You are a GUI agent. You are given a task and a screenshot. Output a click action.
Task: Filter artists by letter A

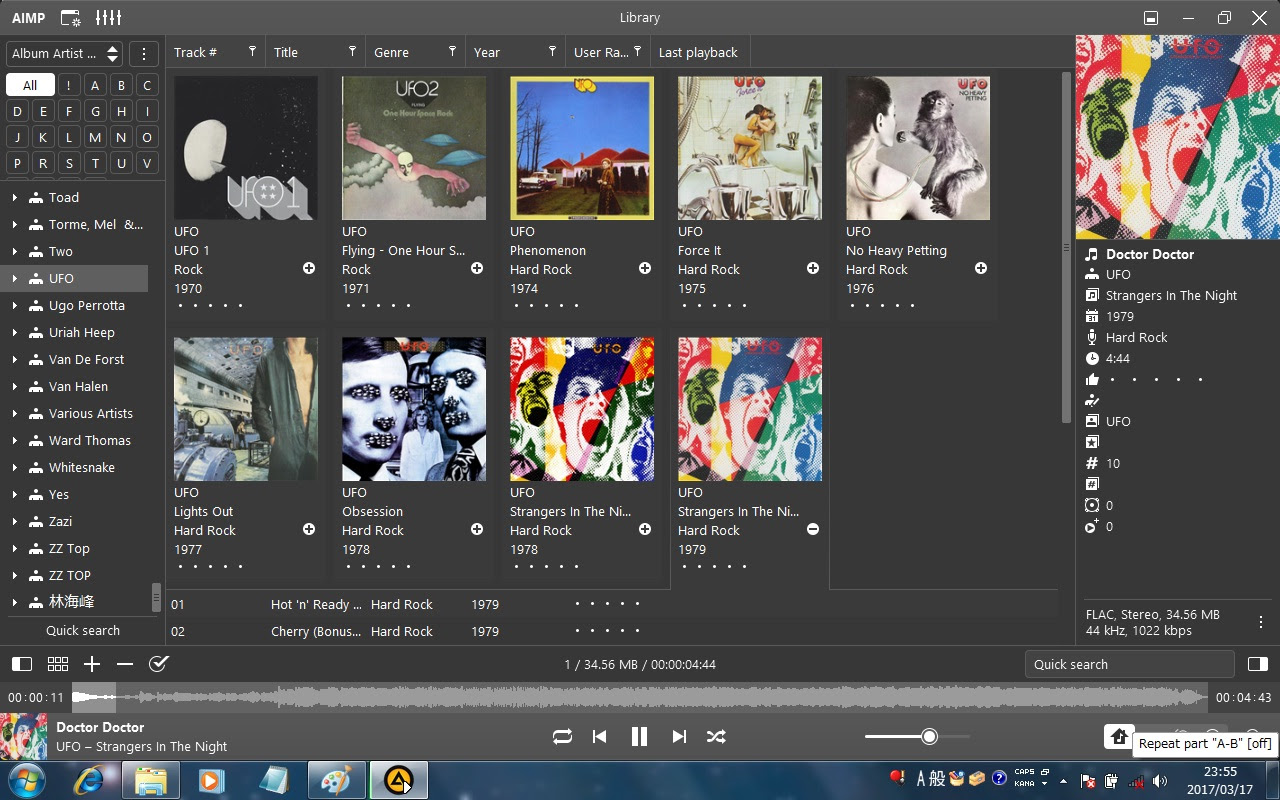pos(95,85)
